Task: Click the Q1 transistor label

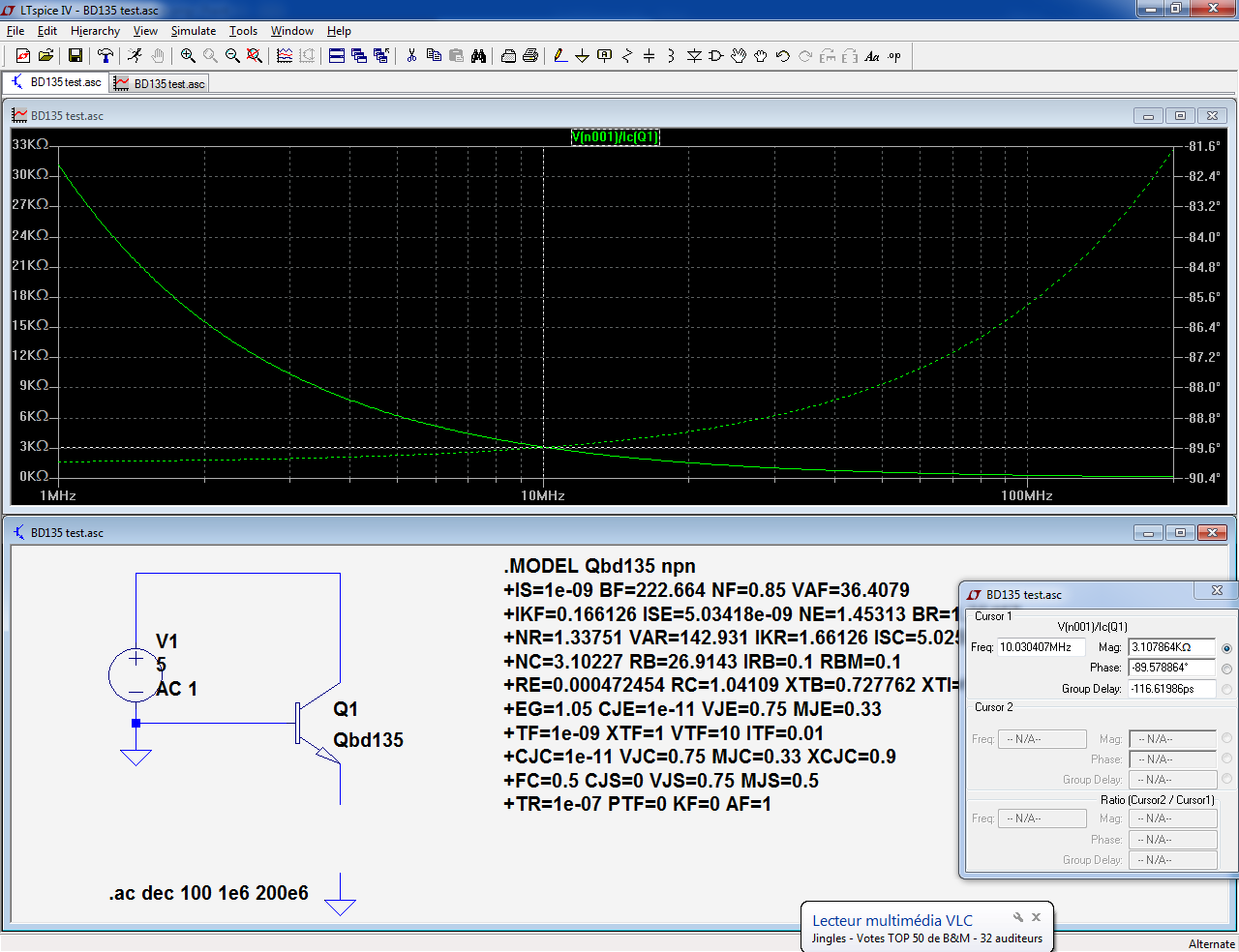Action: [x=346, y=709]
